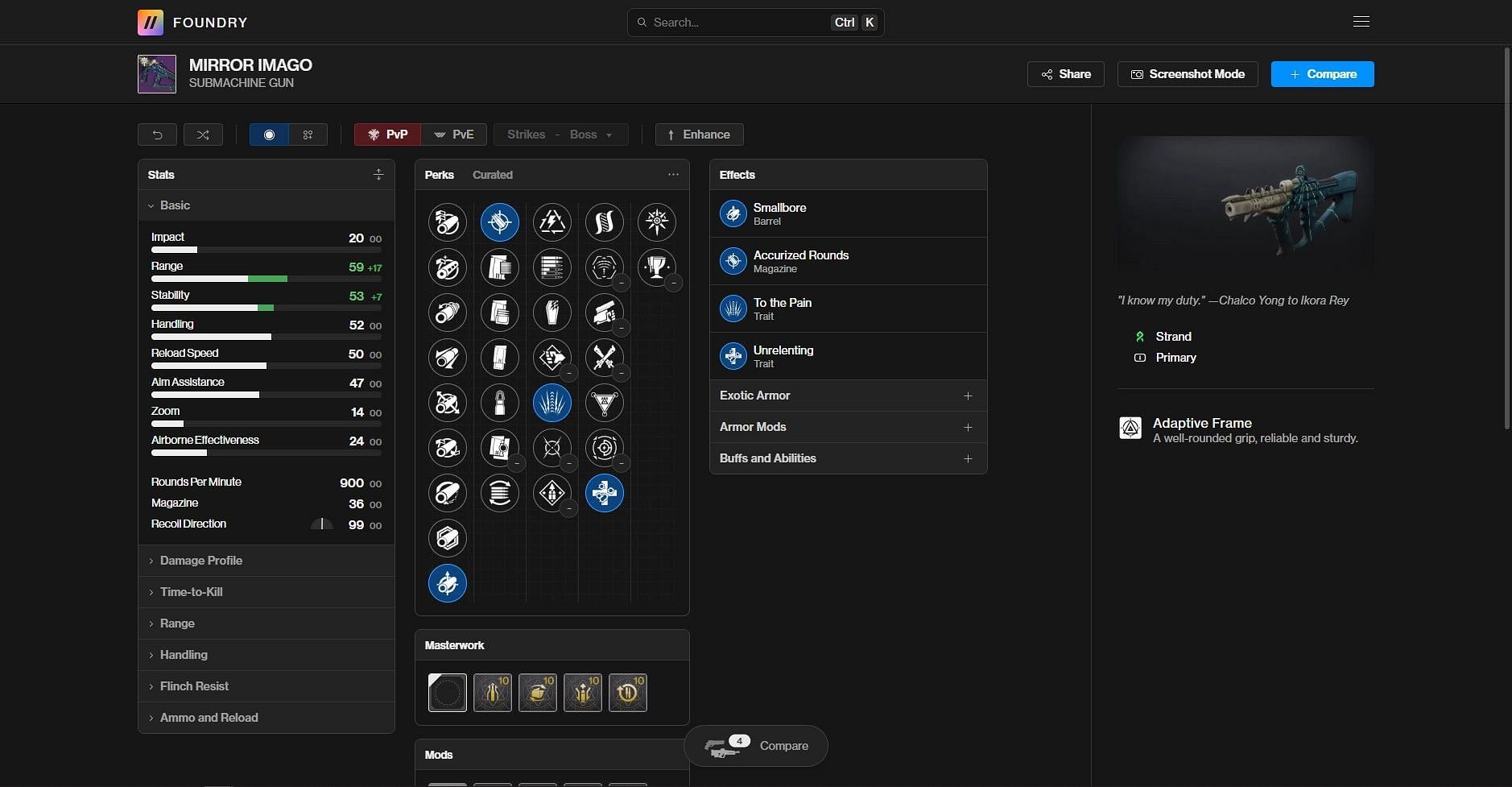Expand the Exotic Armor plus row
Screen dimensions: 1512x787
[x=848, y=396]
